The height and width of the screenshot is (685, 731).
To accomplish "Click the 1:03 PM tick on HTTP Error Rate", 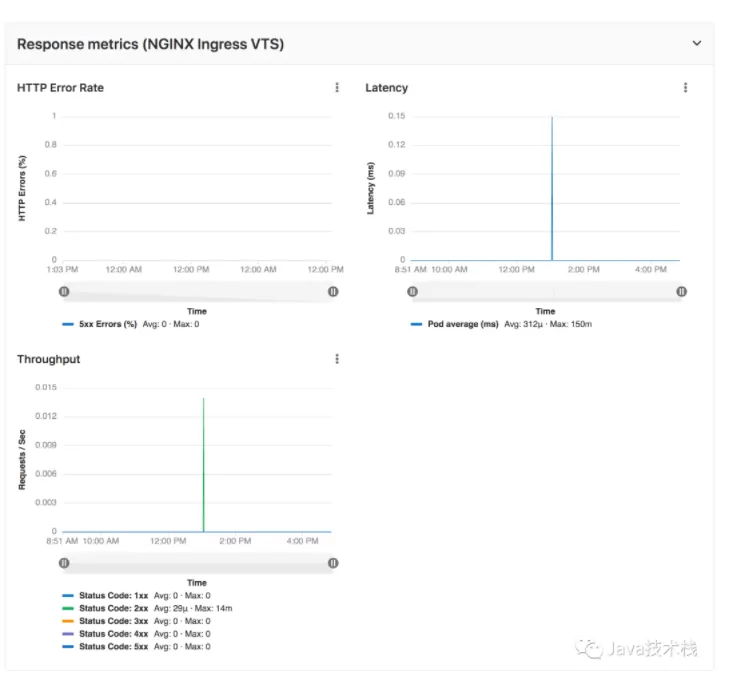I will click(62, 270).
